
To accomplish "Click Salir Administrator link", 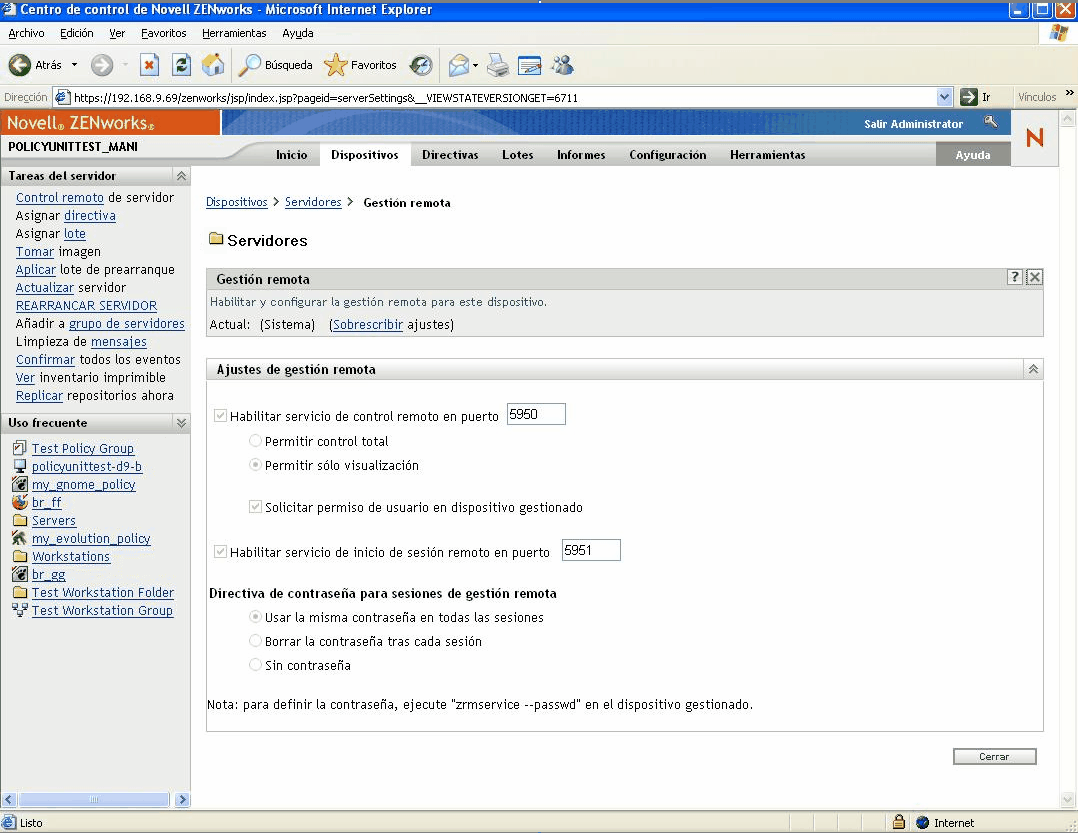I will coord(913,124).
